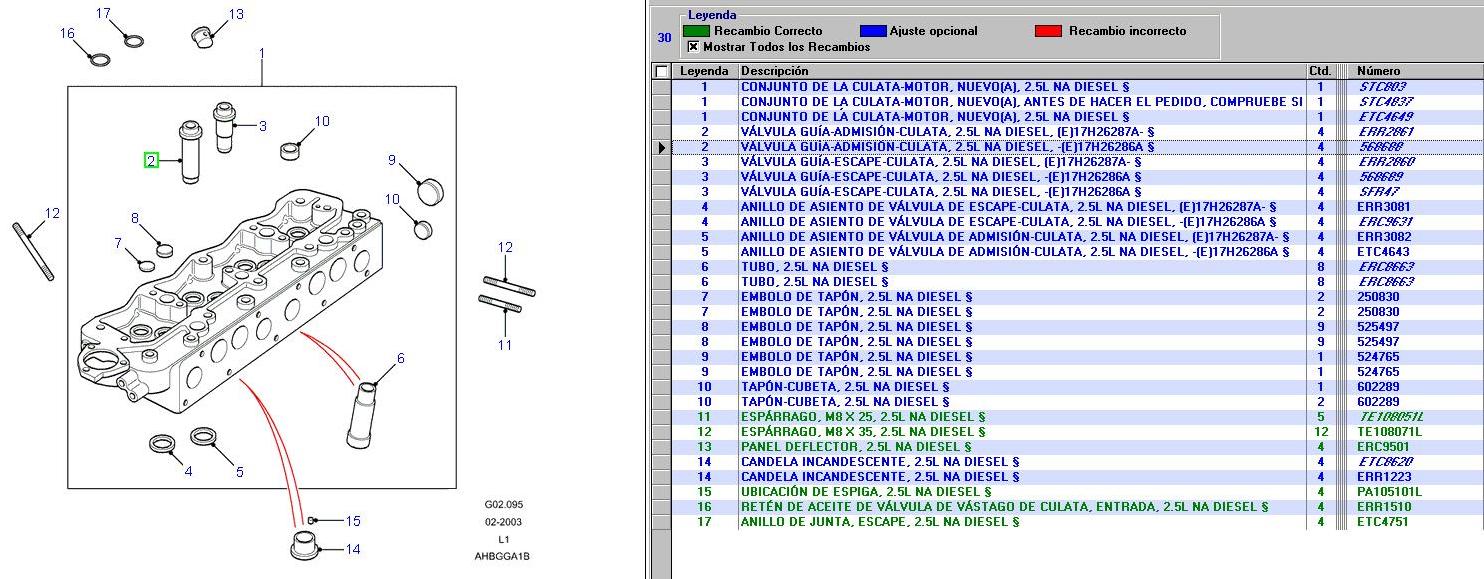Click callout 16 seal ring in diagram
Viewport: 1484px width, 579px height.
click(x=68, y=34)
